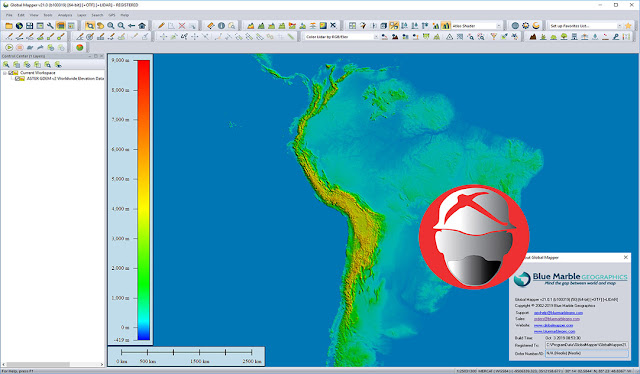This screenshot has width=640, height=374.
Task: Click the Zoom In magnifier icon
Action: click(x=111, y=26)
